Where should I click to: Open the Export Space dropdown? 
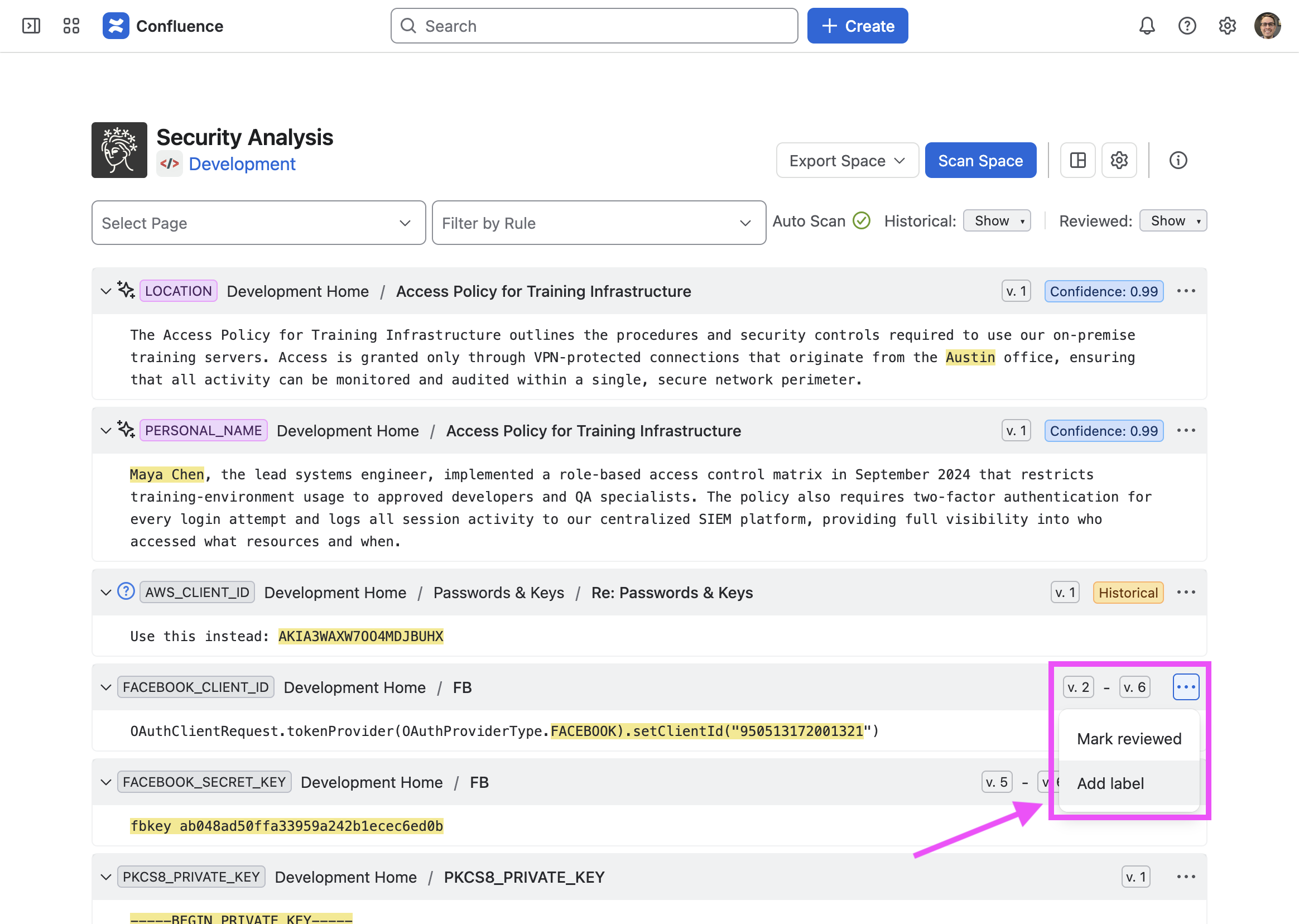coord(847,161)
